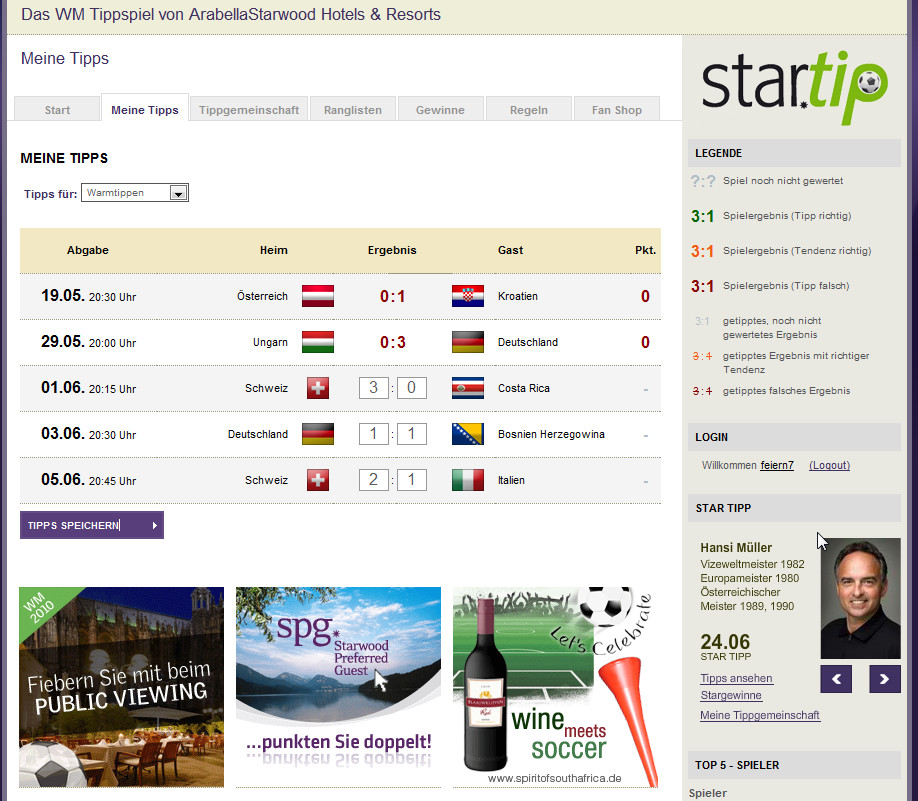
Task: View the Regeln tab
Action: (529, 109)
